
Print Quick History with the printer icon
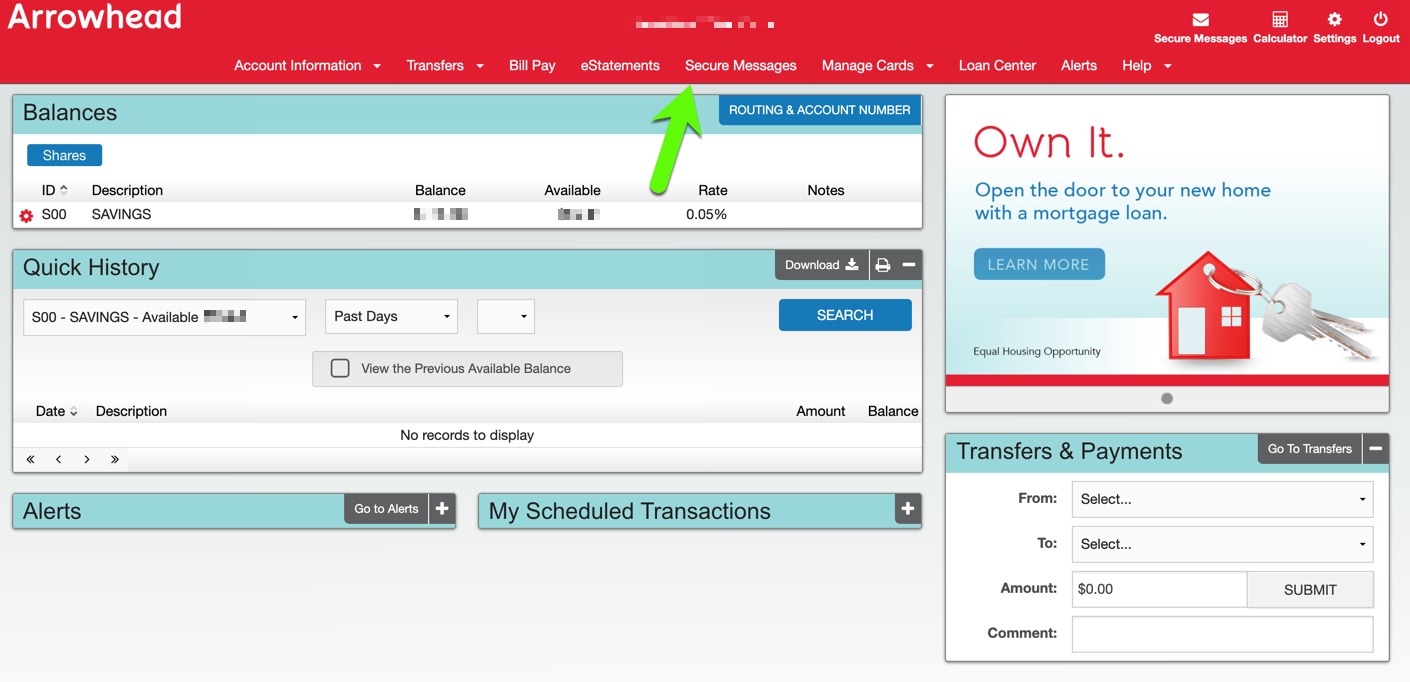point(882,264)
